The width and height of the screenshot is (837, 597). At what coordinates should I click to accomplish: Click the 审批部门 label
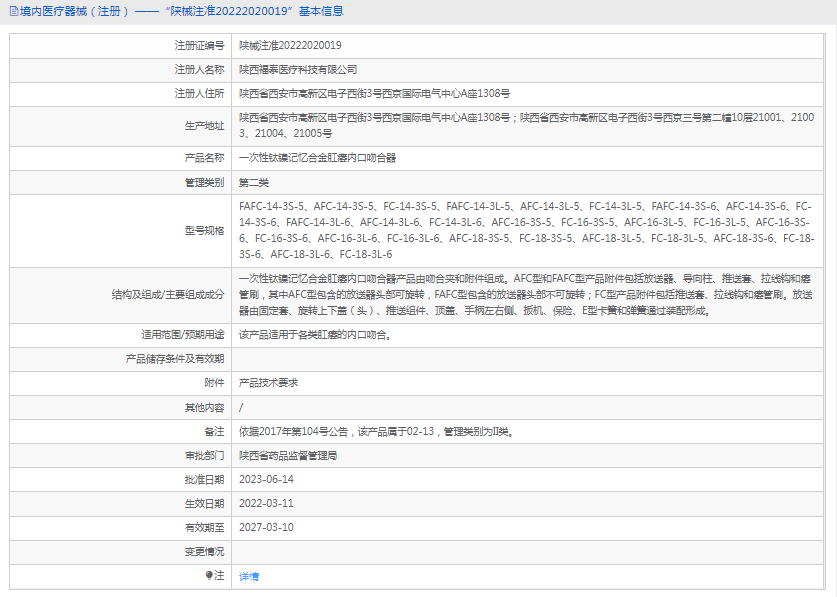click(x=204, y=455)
